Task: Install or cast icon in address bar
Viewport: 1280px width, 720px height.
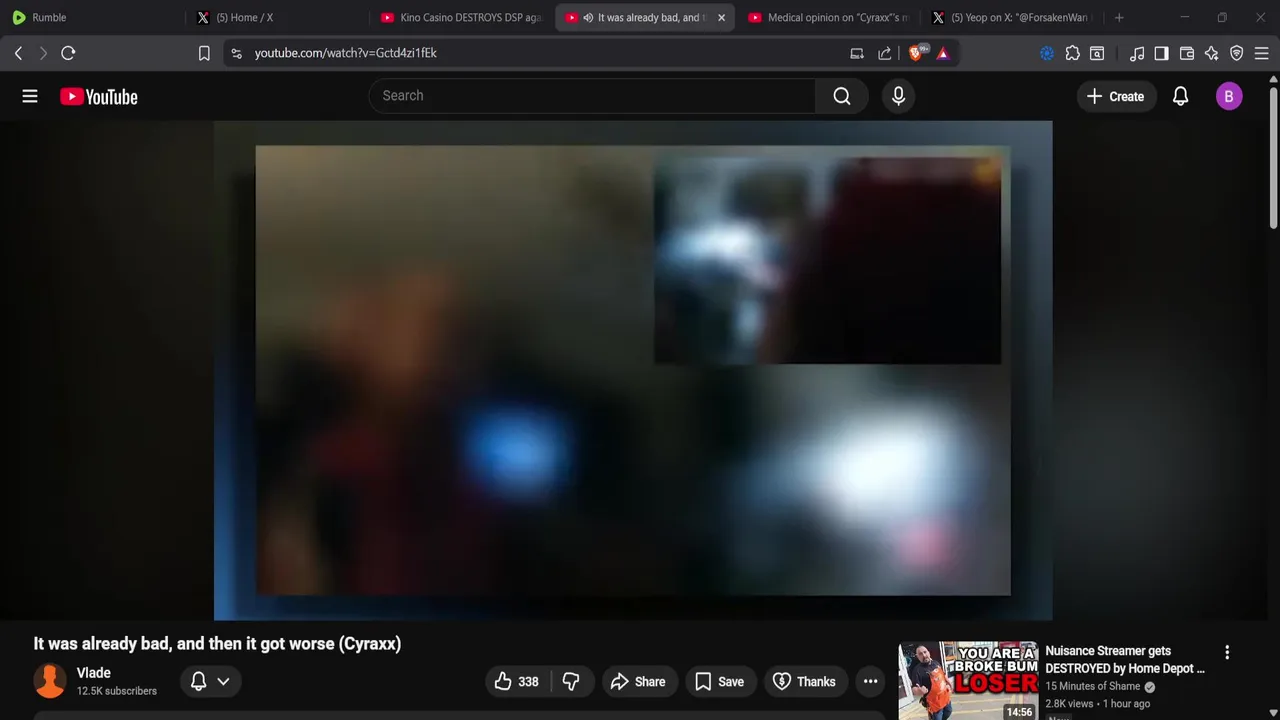Action: pos(857,53)
